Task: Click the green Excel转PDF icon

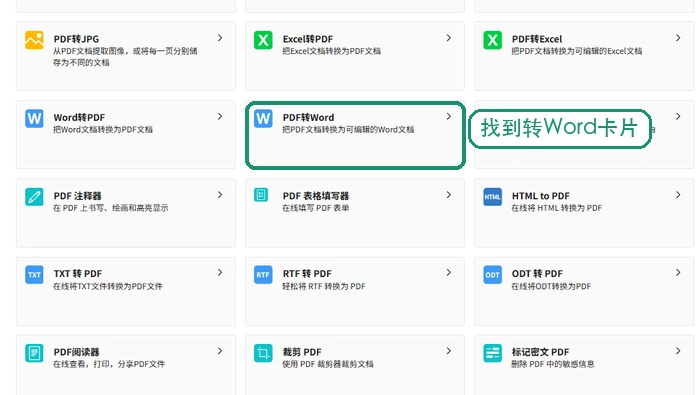Action: click(x=263, y=40)
